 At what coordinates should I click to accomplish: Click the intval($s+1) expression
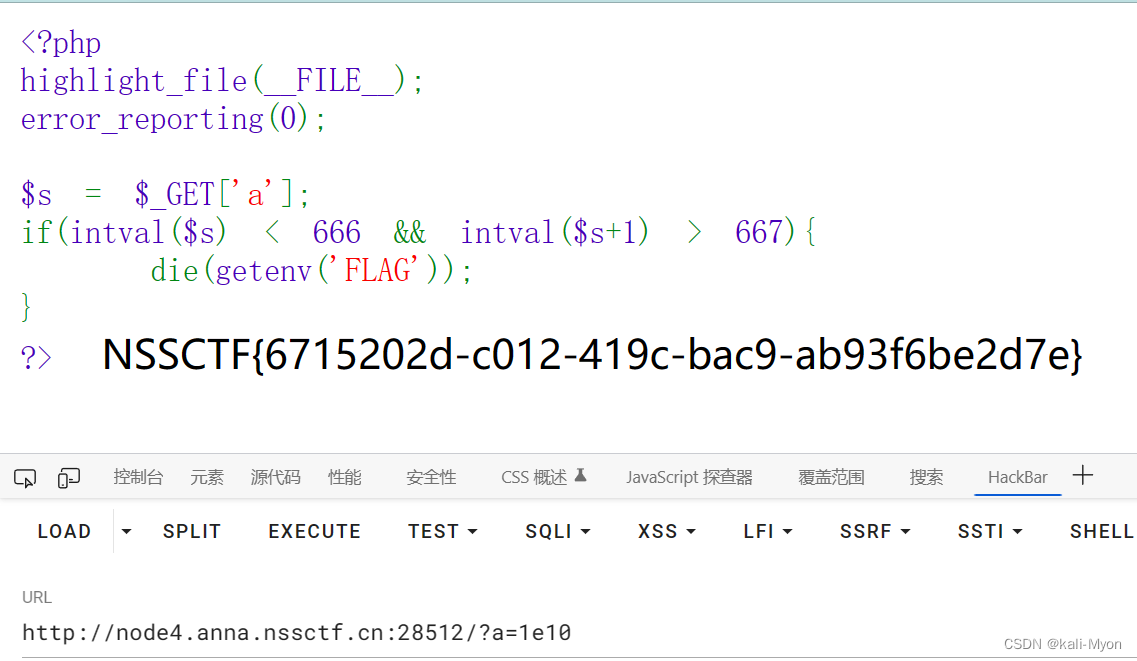555,233
